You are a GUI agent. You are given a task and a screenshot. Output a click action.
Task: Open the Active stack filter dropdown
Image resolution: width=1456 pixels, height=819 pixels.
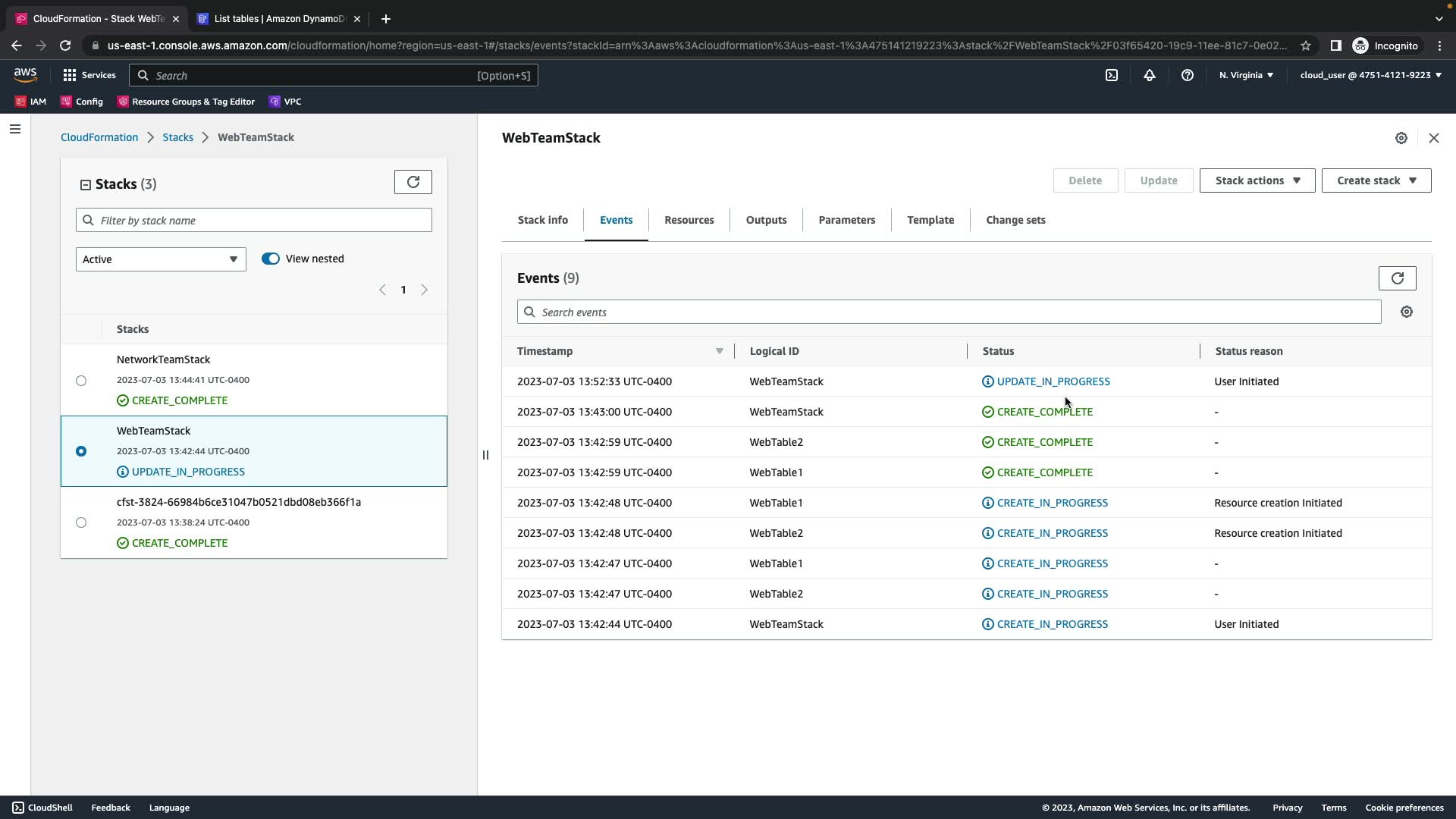tap(161, 259)
